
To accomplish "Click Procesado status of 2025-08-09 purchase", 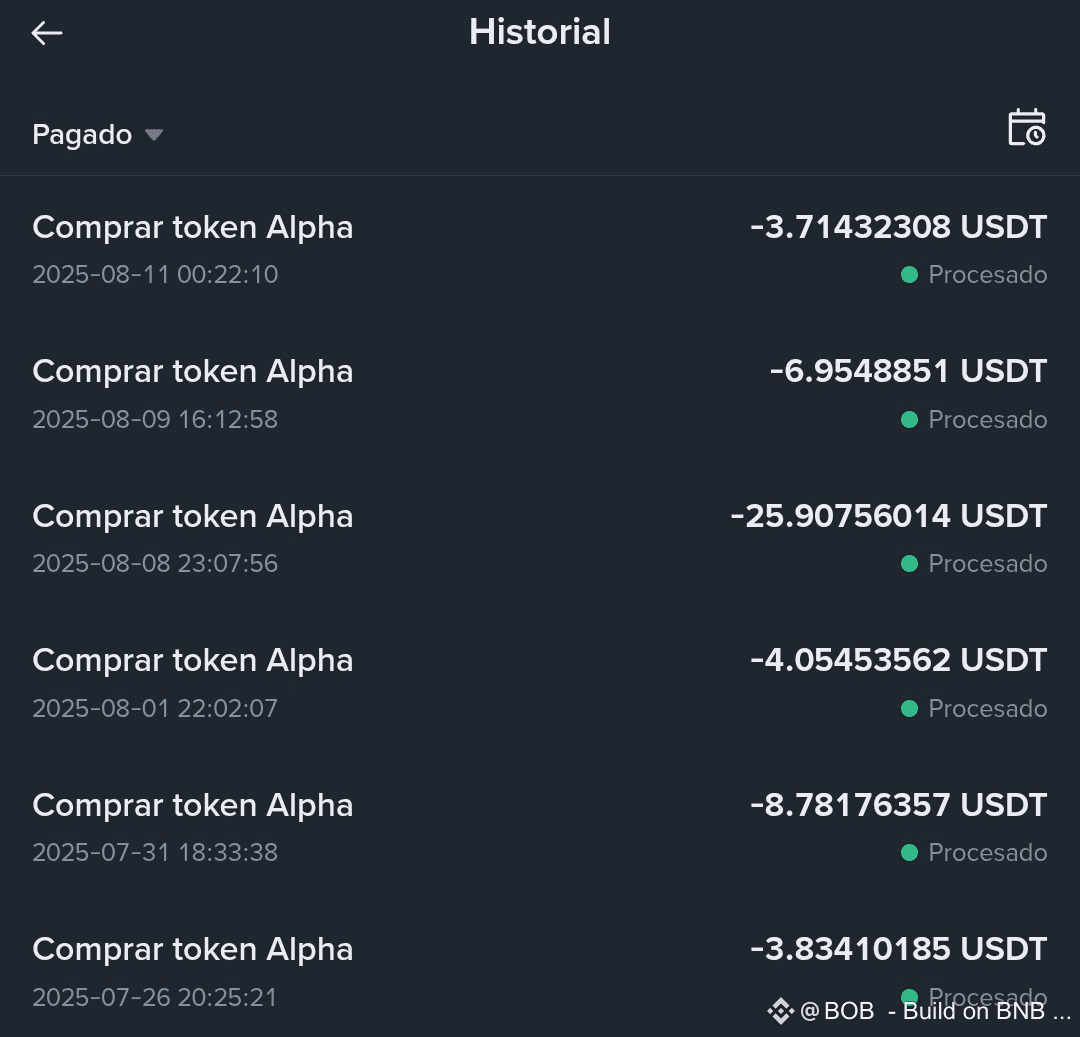I will coord(988,419).
